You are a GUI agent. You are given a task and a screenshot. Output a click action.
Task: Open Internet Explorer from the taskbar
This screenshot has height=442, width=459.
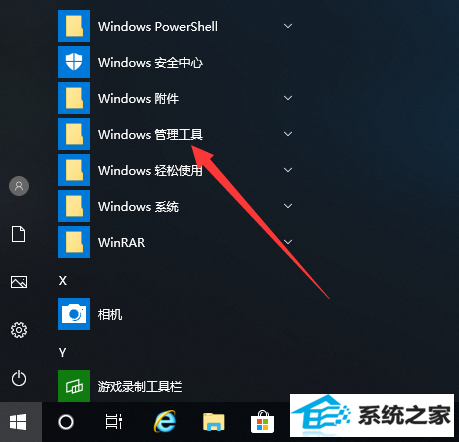click(165, 422)
